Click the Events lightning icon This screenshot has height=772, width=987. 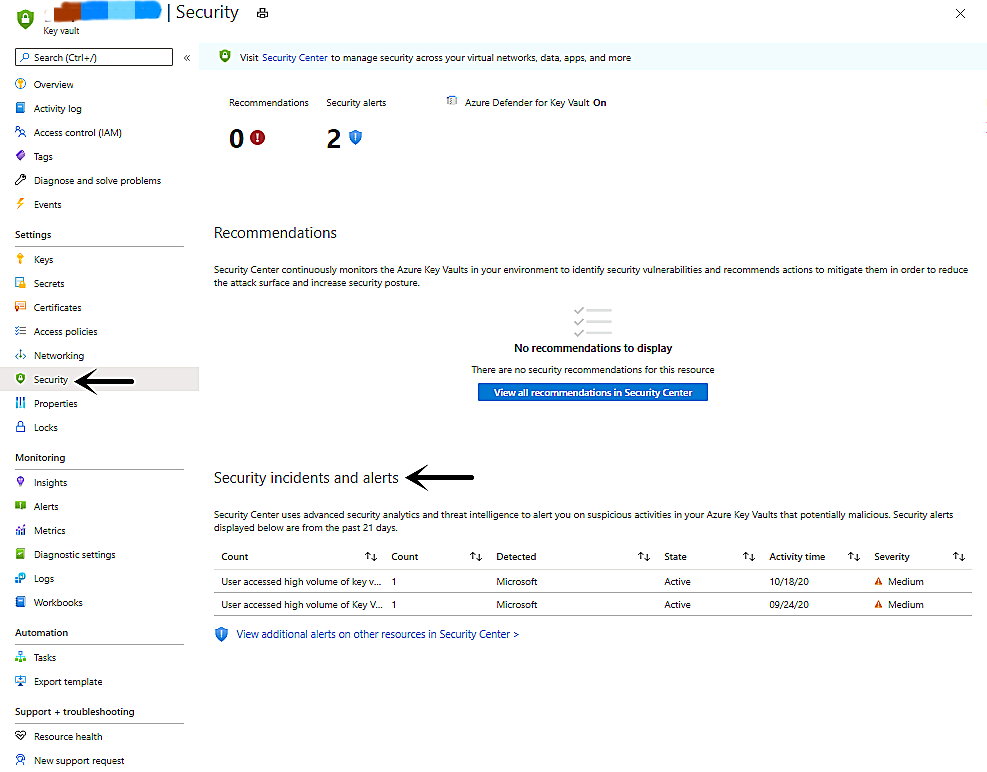[x=21, y=203]
